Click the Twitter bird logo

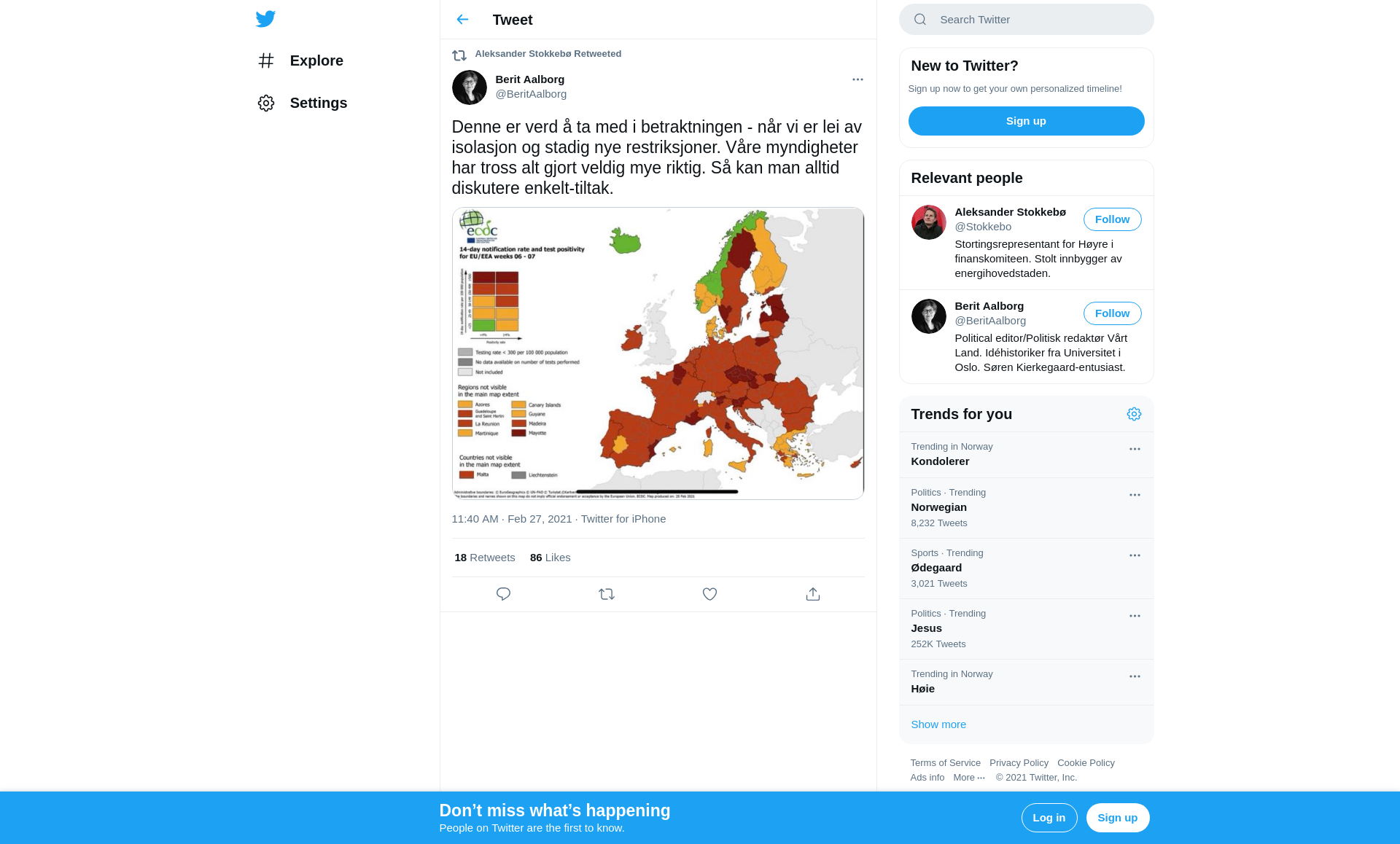point(265,19)
